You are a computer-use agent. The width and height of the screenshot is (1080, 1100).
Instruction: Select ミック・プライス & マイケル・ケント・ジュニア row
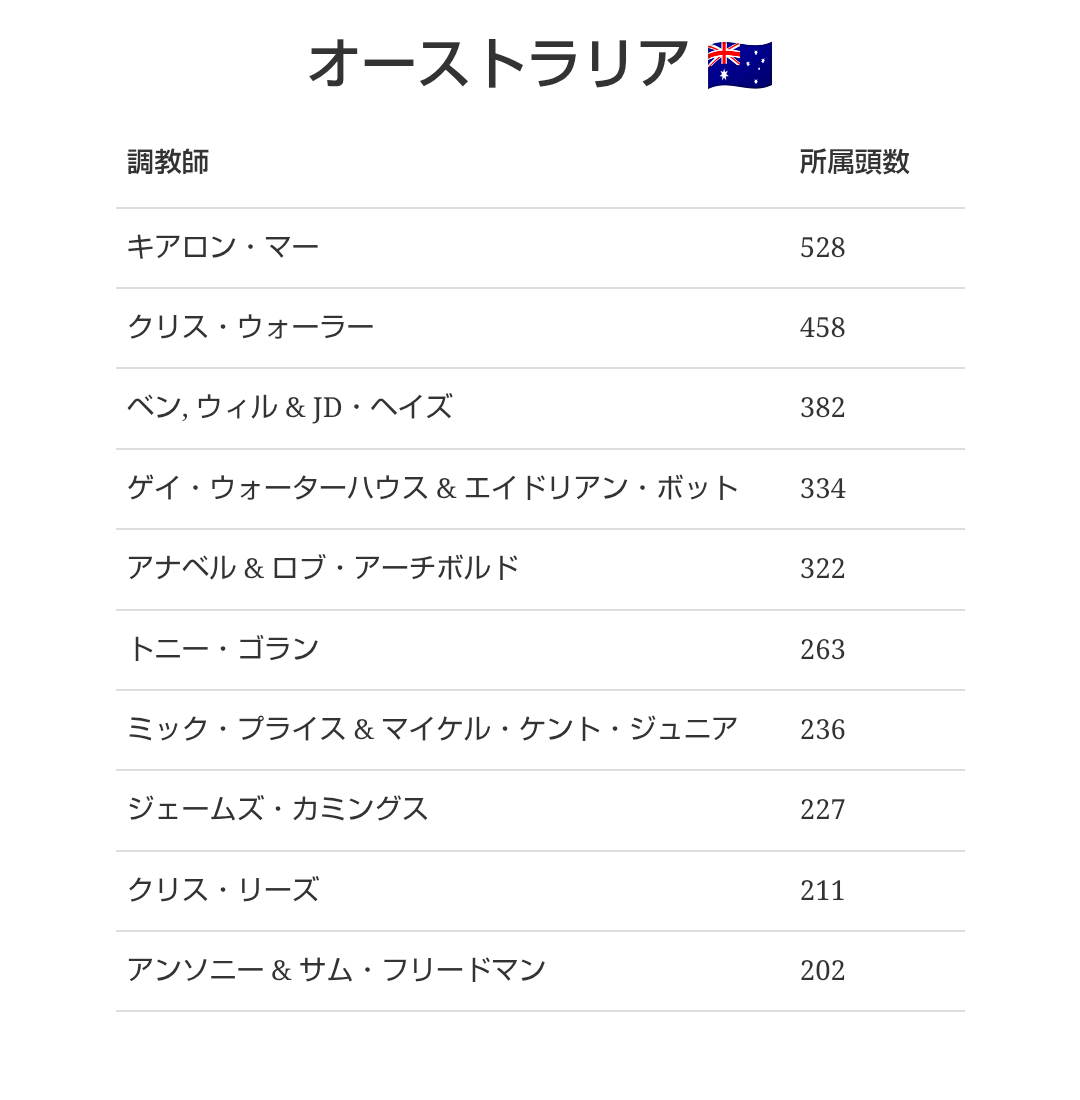(540, 730)
